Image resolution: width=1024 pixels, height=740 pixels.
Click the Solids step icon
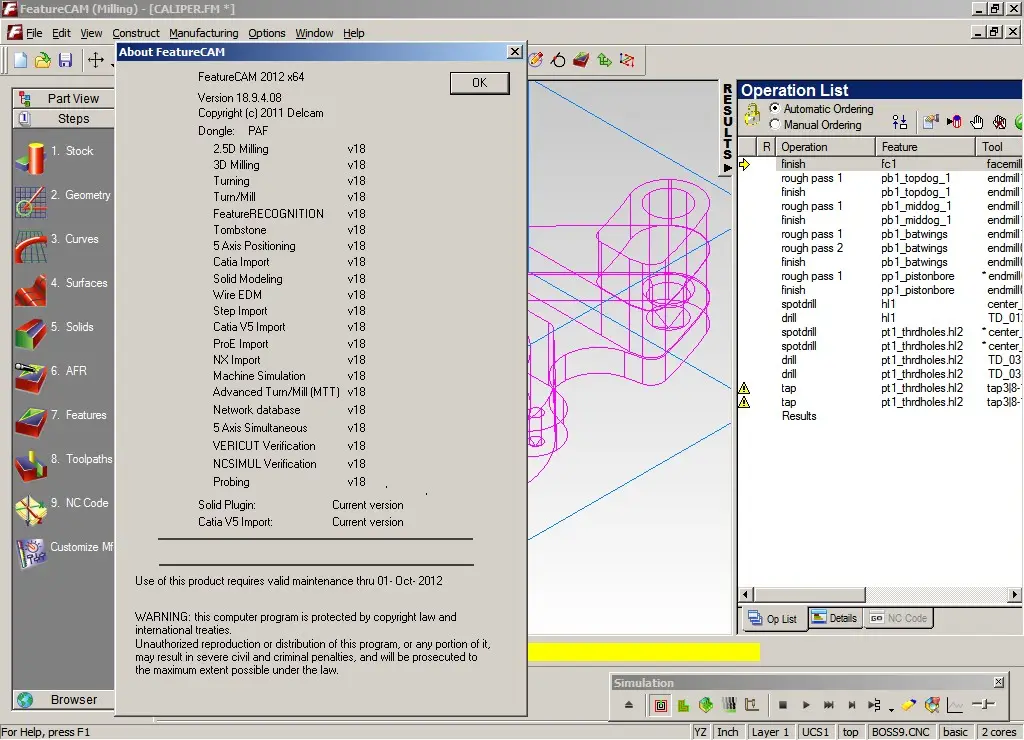tap(30, 334)
